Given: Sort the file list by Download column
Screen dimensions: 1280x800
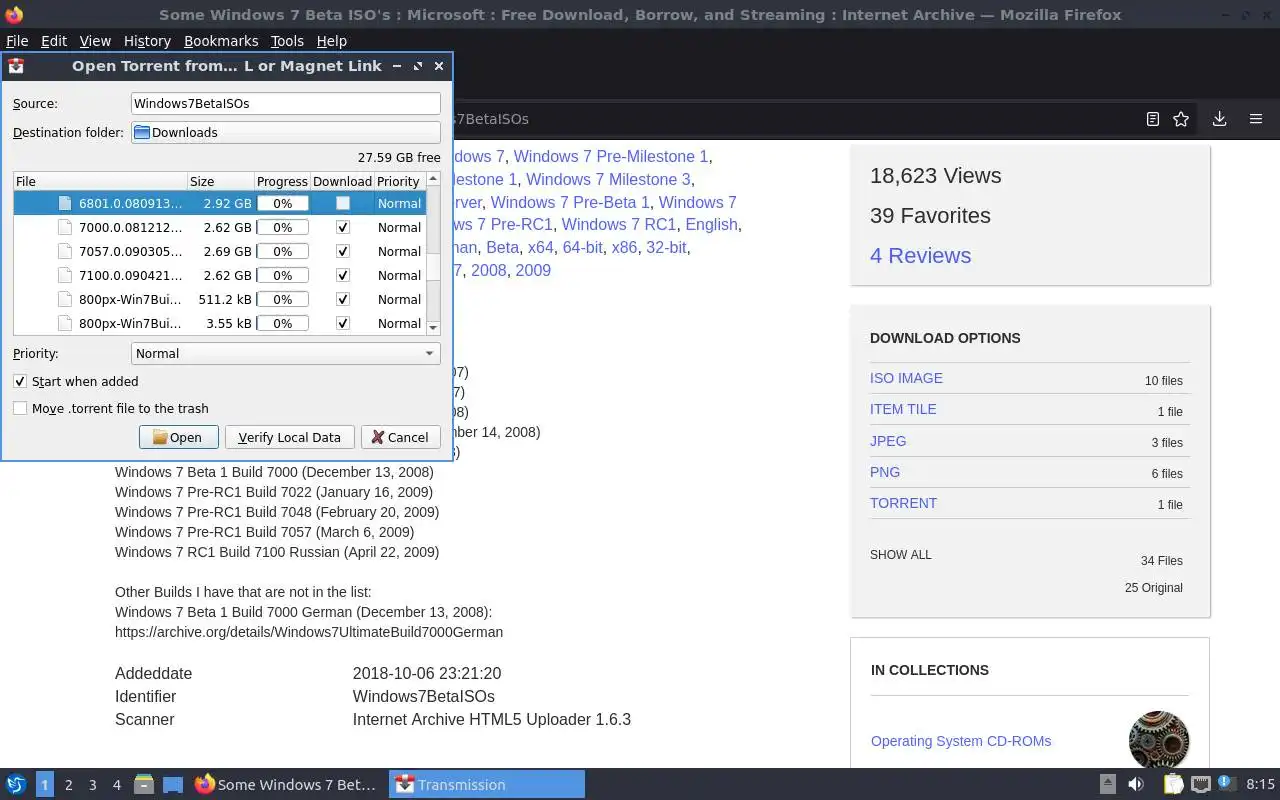Looking at the screenshot, I should [x=342, y=181].
